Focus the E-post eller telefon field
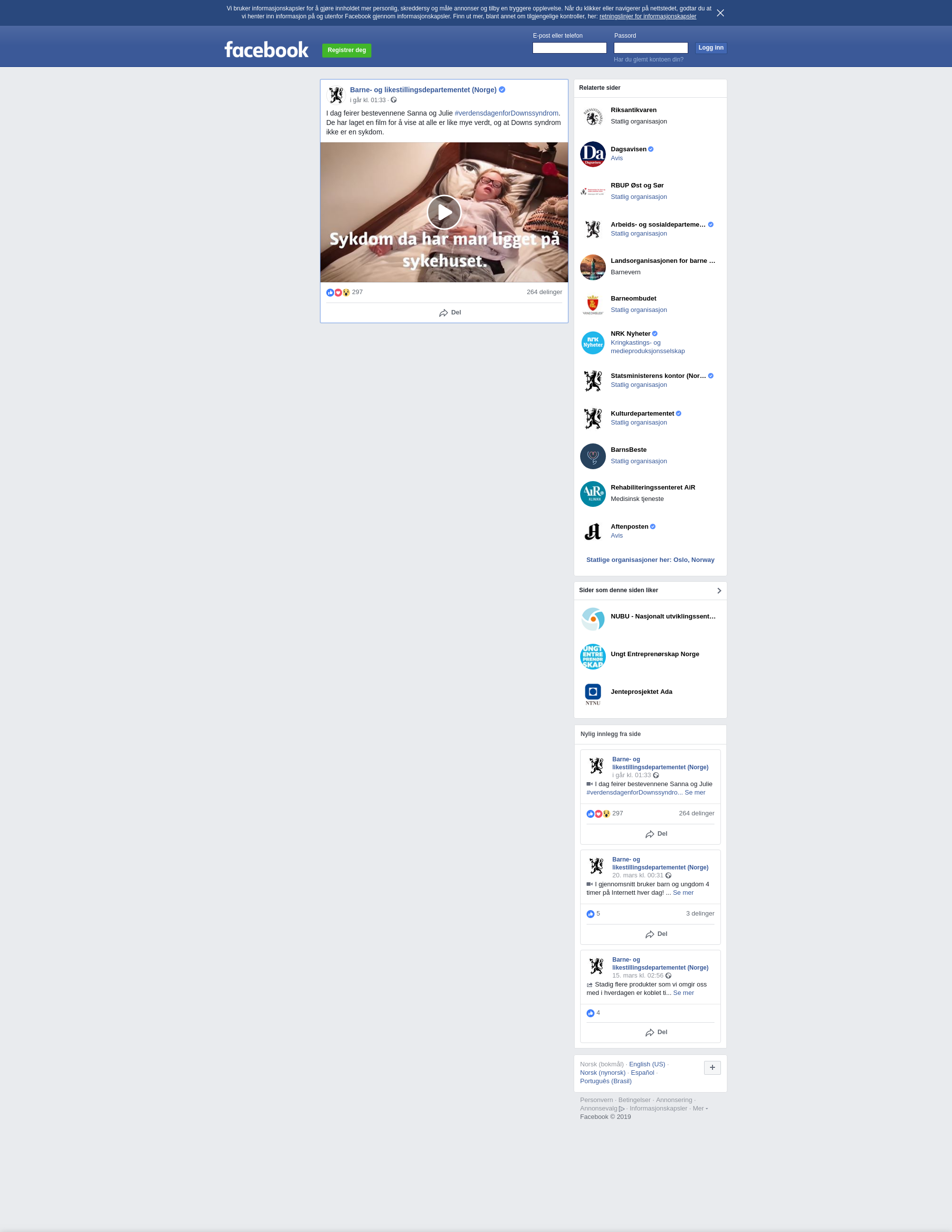 [x=569, y=48]
